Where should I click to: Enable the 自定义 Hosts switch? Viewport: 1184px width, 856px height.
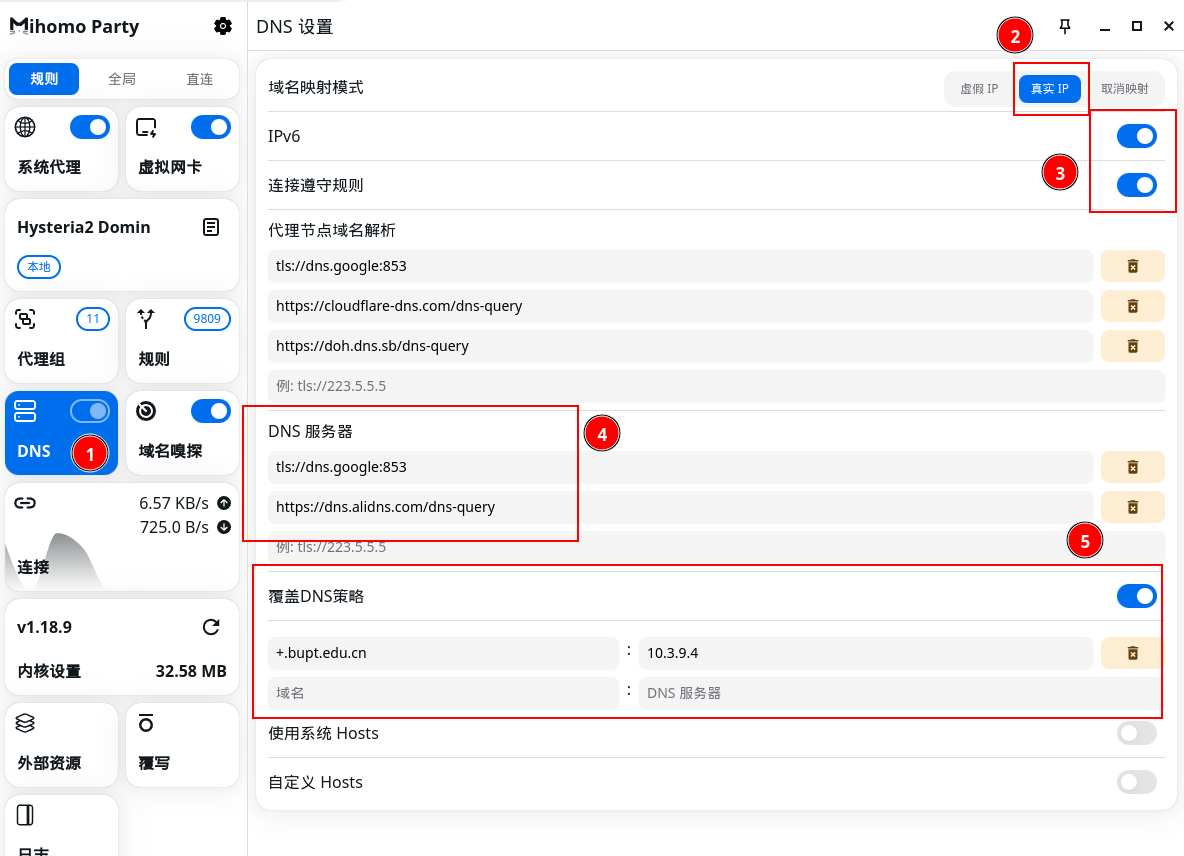[x=1136, y=782]
